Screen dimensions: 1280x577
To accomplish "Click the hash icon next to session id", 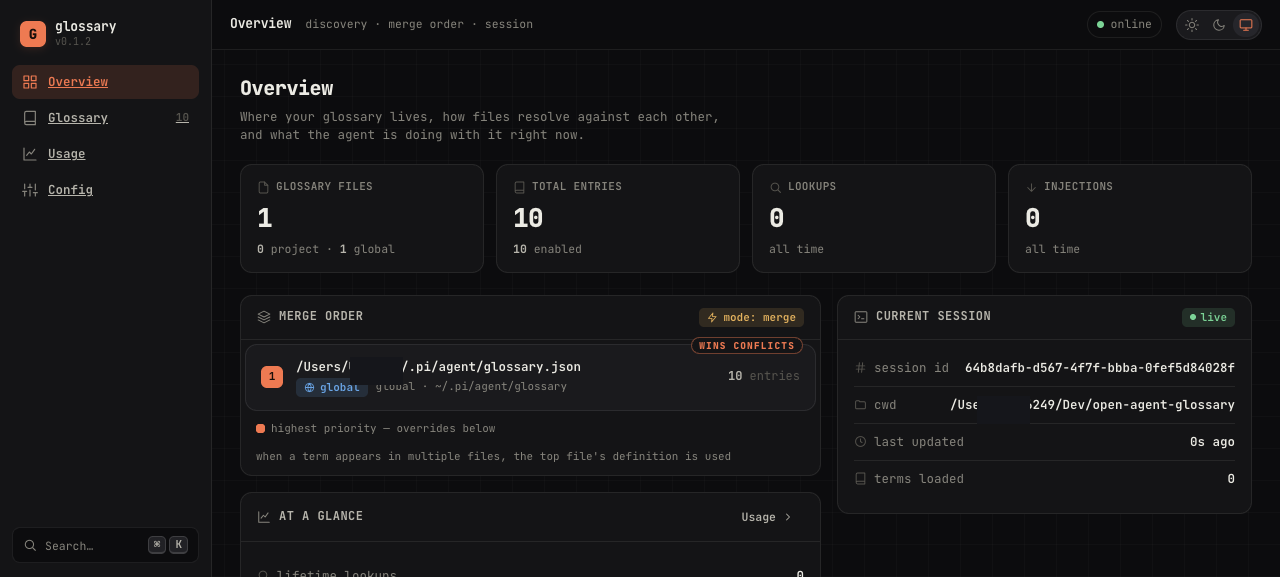I will tap(860, 368).
